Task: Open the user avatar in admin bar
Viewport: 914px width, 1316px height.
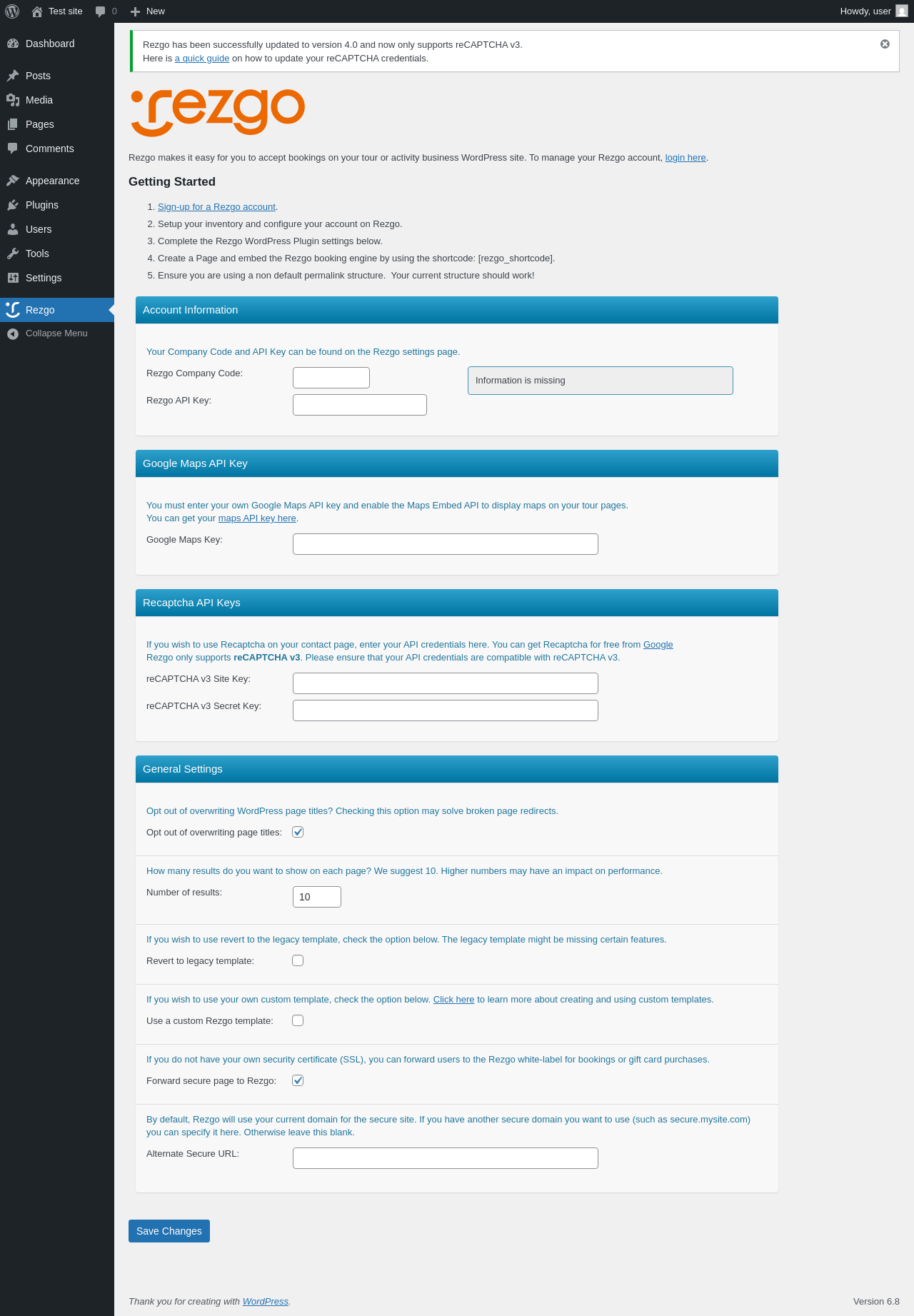Action: 902,11
